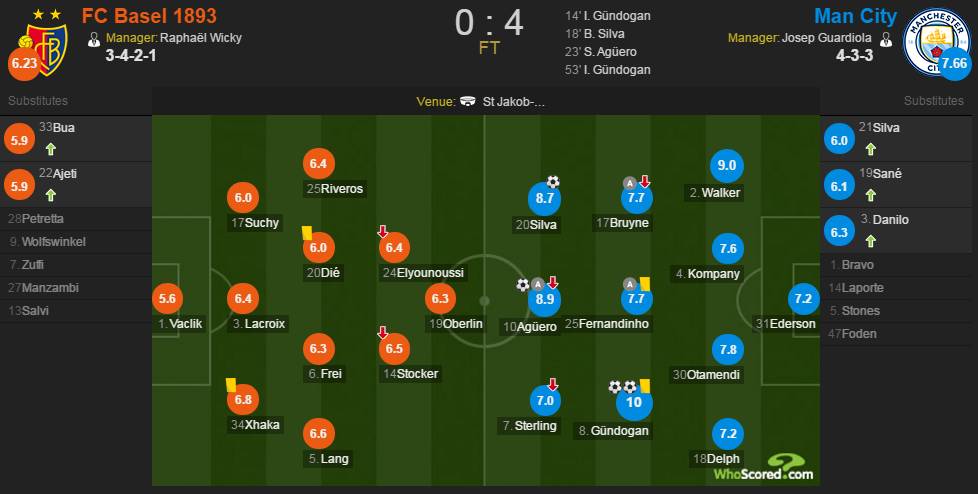Click Stocker's red substitution arrow
This screenshot has height=494, width=978.
click(x=383, y=332)
